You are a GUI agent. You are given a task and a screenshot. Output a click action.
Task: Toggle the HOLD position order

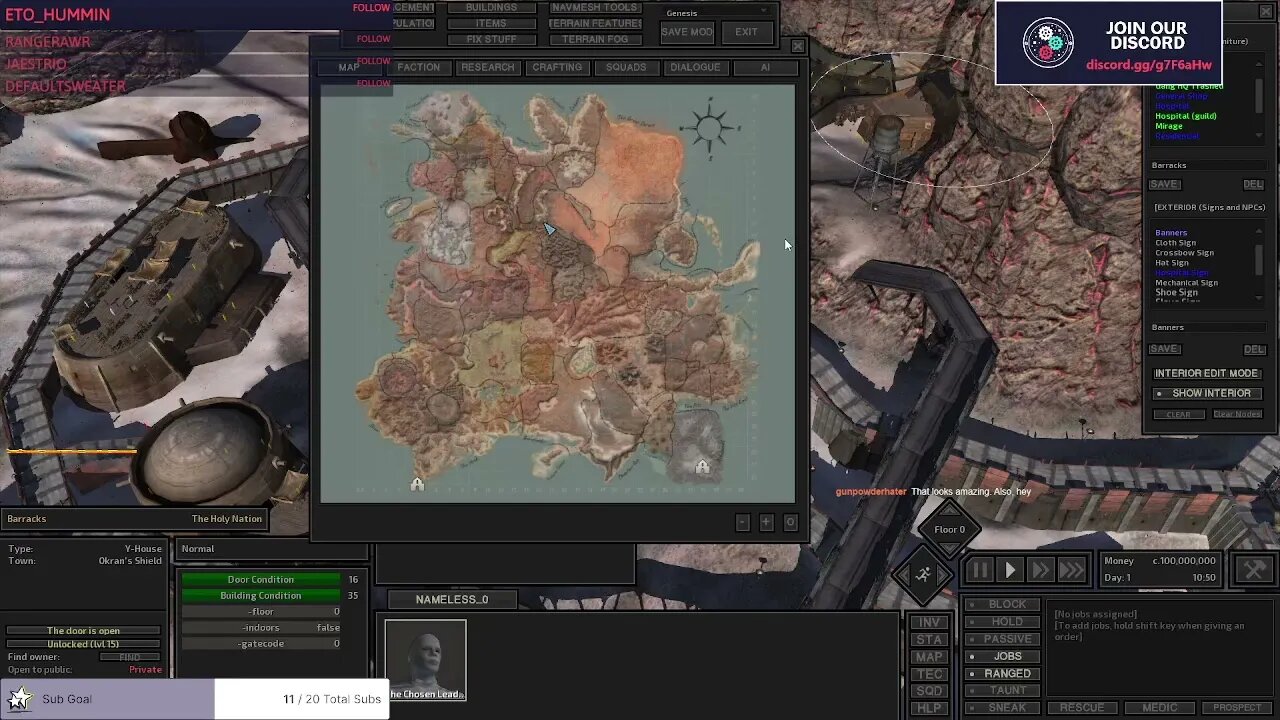(1000, 621)
